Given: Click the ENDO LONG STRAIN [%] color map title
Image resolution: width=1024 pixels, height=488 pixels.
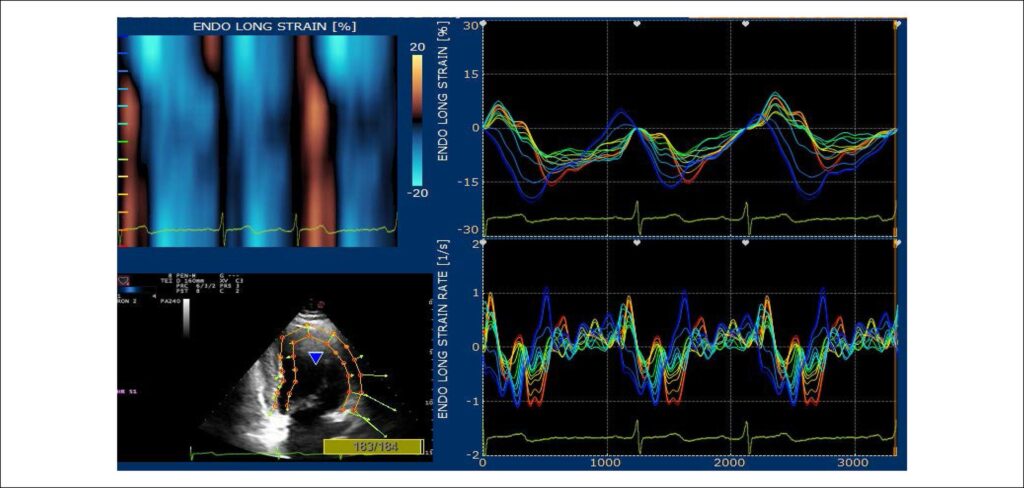Looking at the screenshot, I should (x=274, y=27).
